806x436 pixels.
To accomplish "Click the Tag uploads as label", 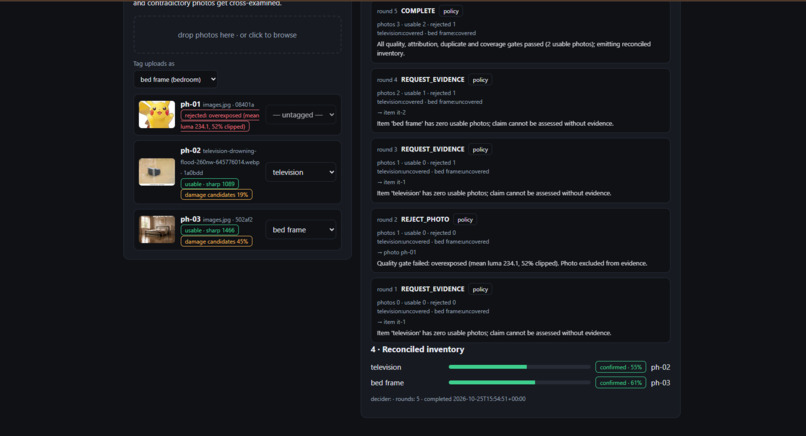I will pyautogui.click(x=154, y=64).
